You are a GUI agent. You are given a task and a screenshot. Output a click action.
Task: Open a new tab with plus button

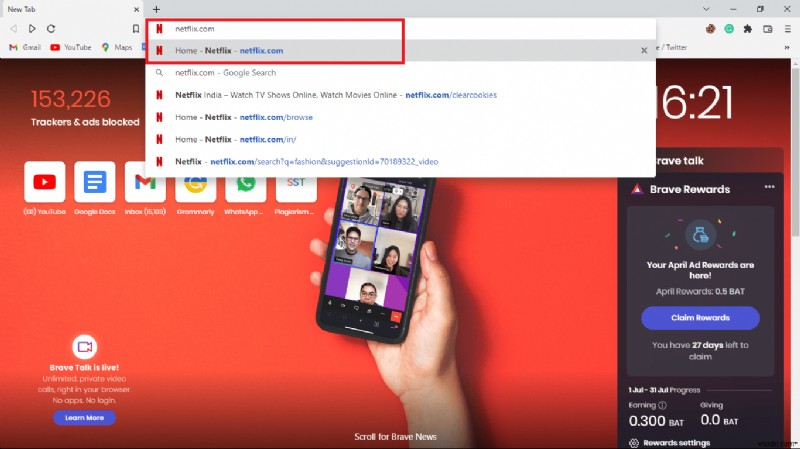coord(156,9)
